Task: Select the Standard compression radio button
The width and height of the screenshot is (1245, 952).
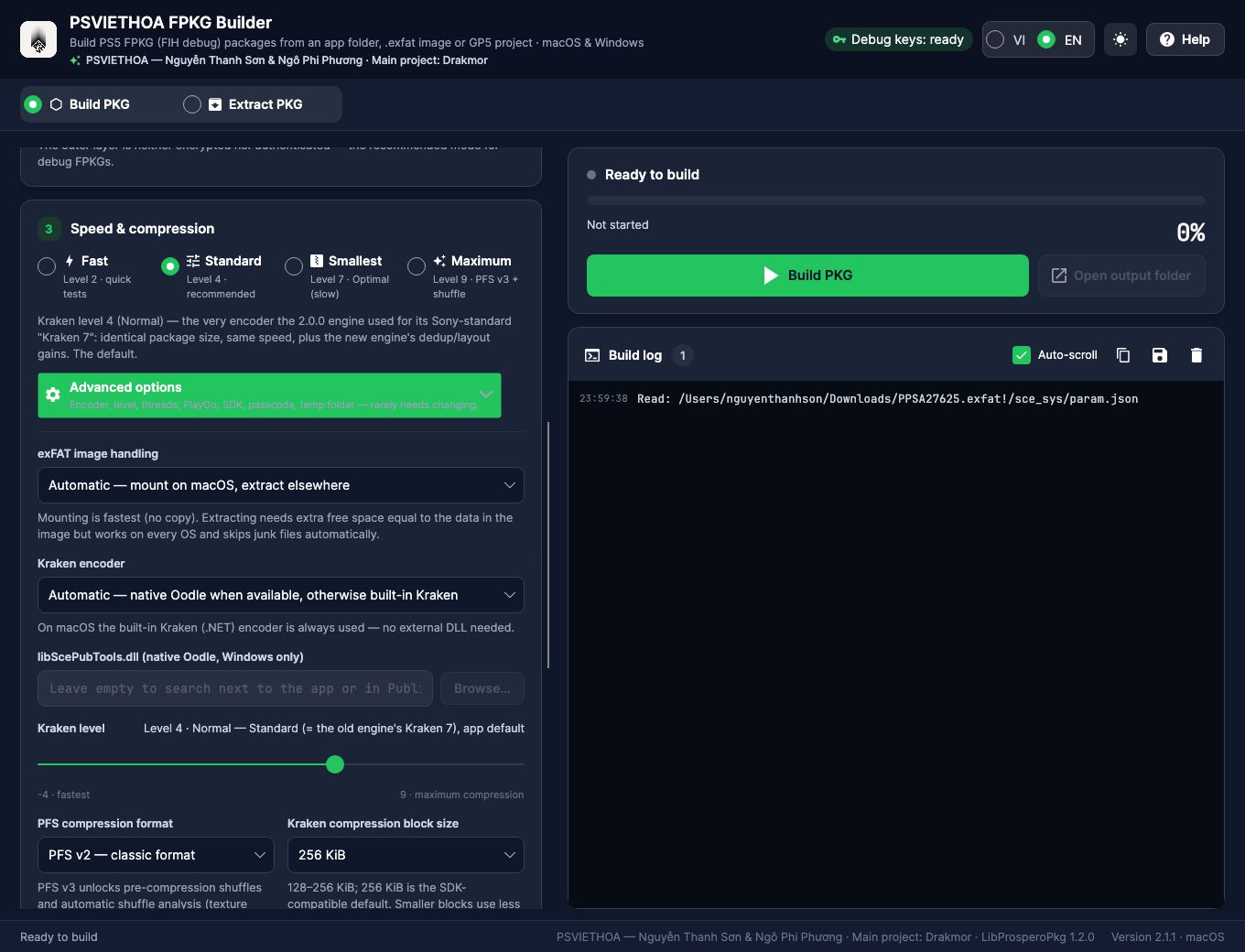Action: coord(170,266)
